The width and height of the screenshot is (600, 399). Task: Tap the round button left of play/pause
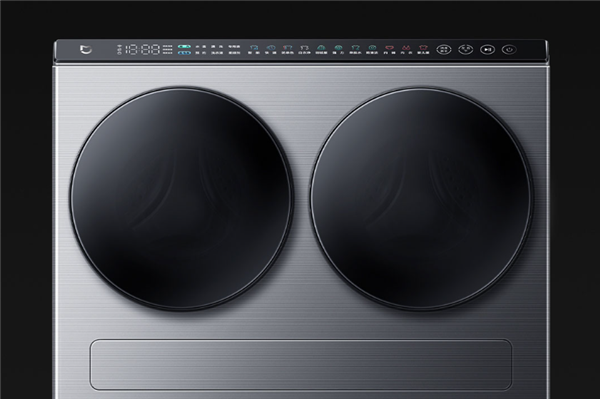pos(466,49)
